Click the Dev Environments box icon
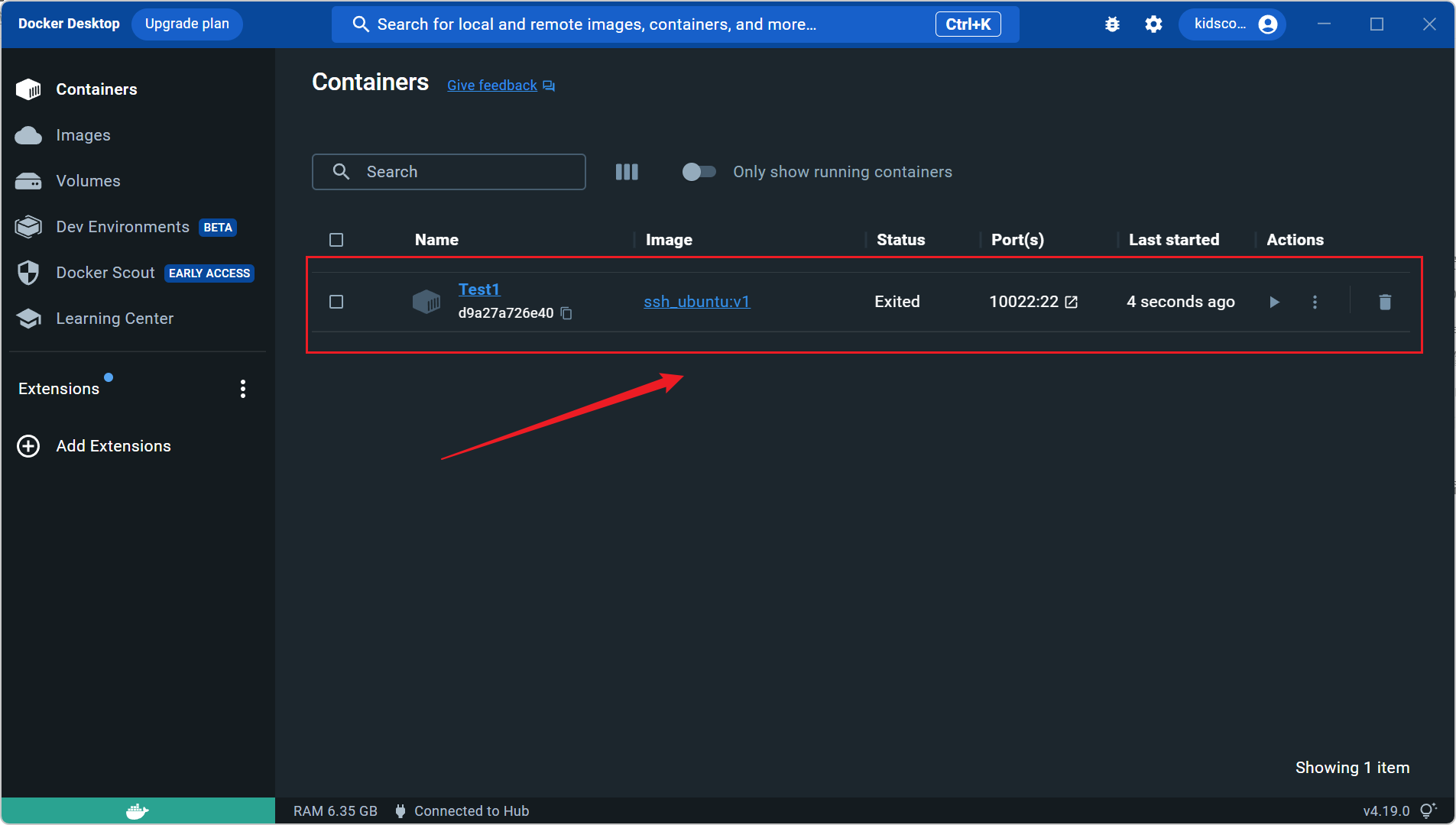Image resolution: width=1456 pixels, height=825 pixels. 28,227
